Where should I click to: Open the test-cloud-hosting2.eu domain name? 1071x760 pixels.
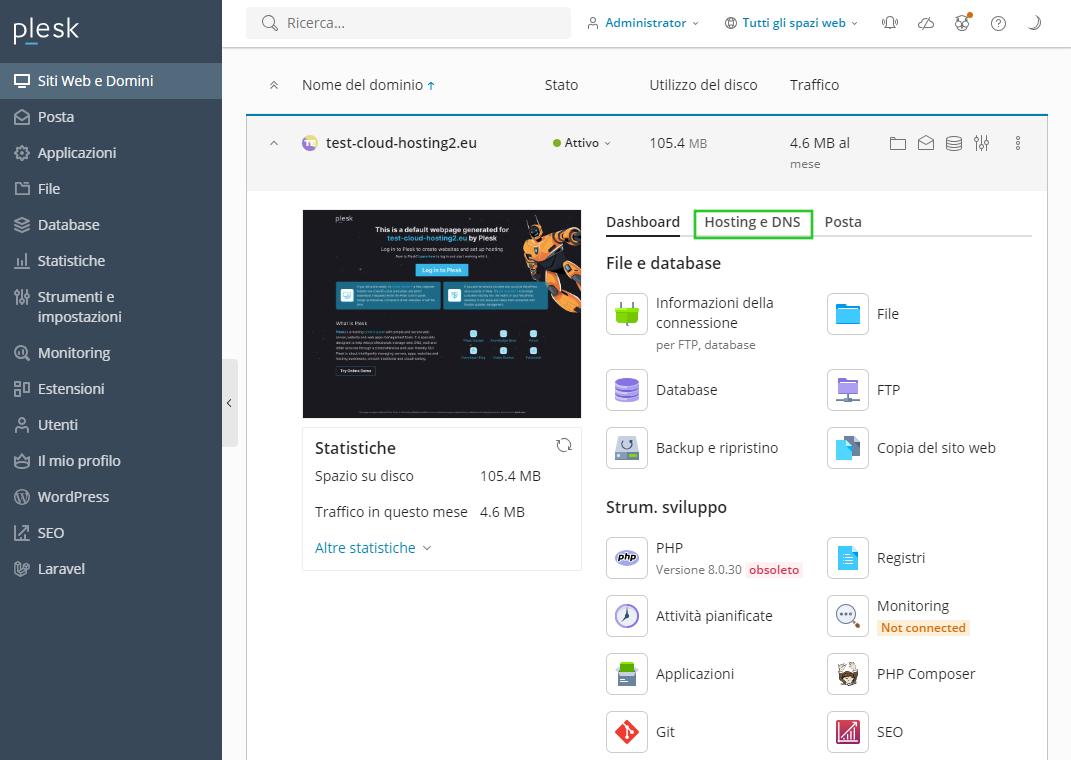click(x=401, y=143)
